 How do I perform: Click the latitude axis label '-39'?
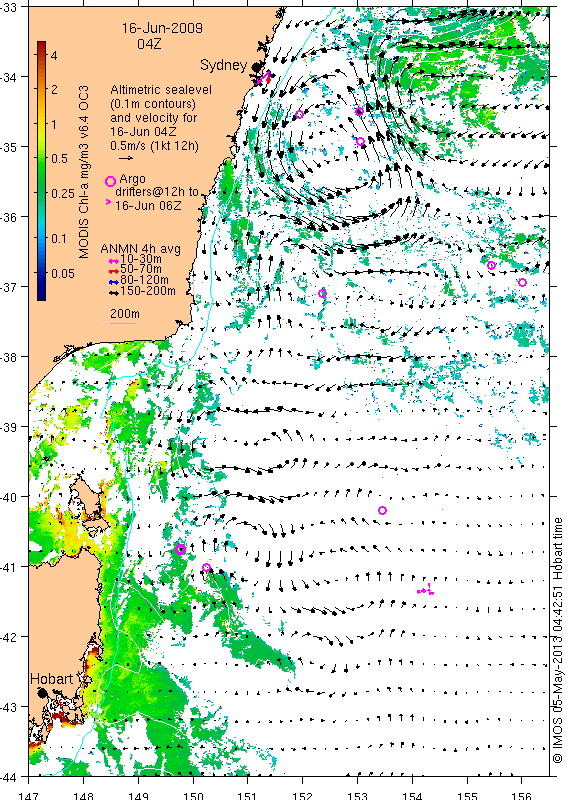[9, 428]
